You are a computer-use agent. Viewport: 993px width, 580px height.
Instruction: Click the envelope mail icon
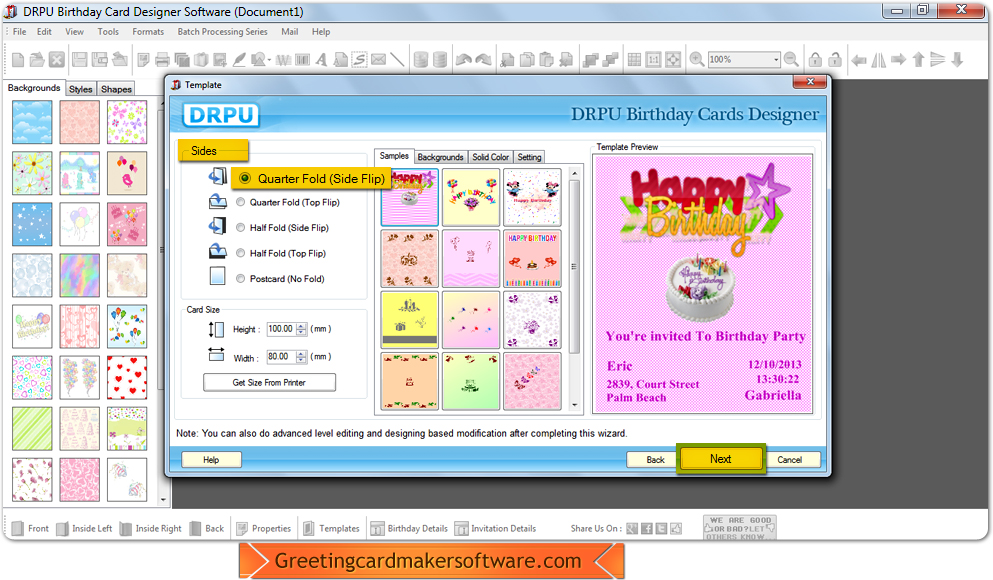coord(379,60)
